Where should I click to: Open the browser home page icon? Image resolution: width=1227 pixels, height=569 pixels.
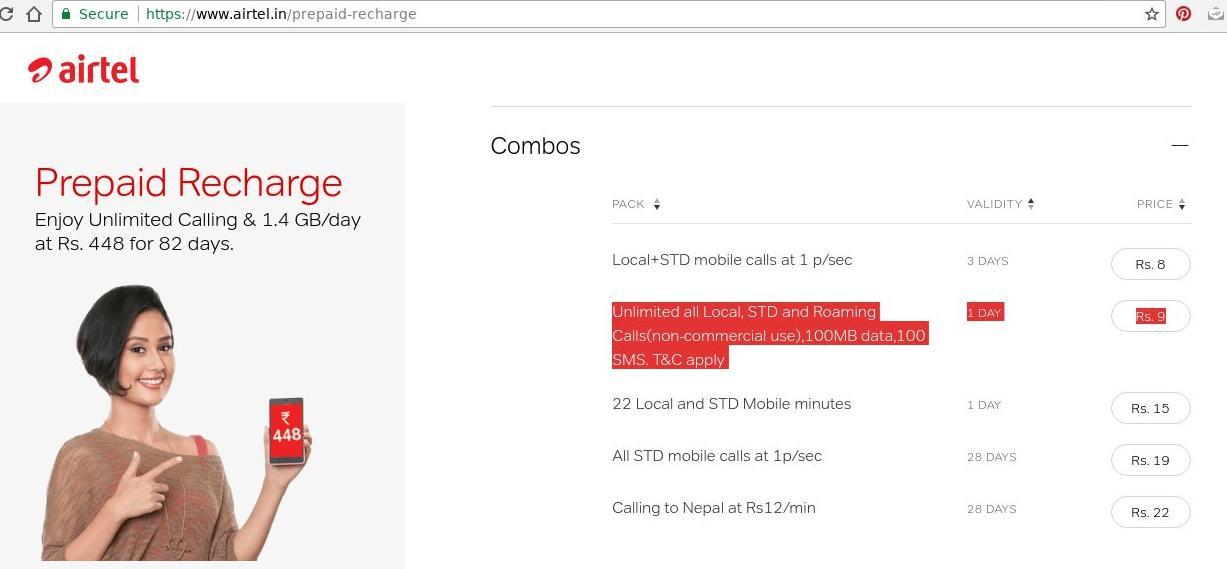click(x=34, y=14)
